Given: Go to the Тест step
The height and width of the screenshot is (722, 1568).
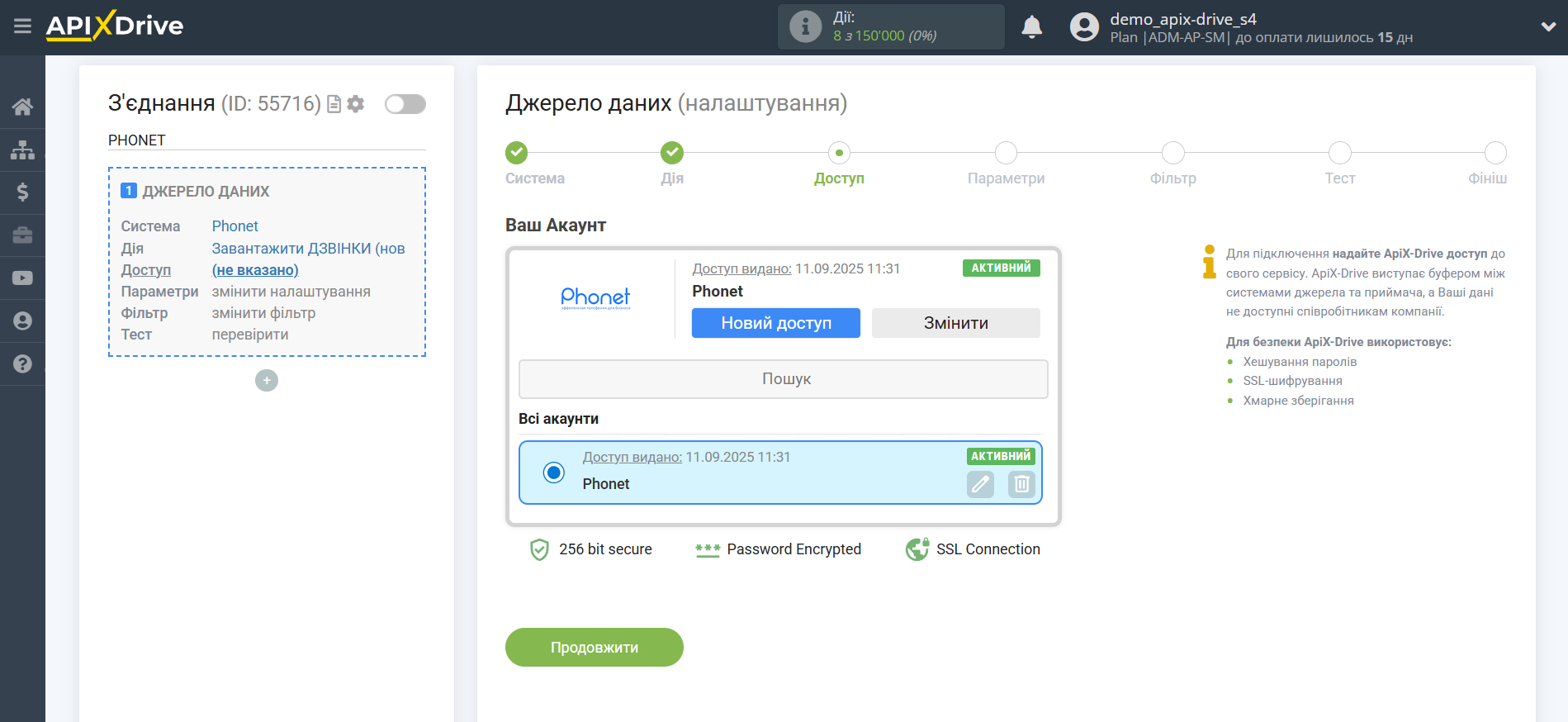Looking at the screenshot, I should coord(1339,153).
